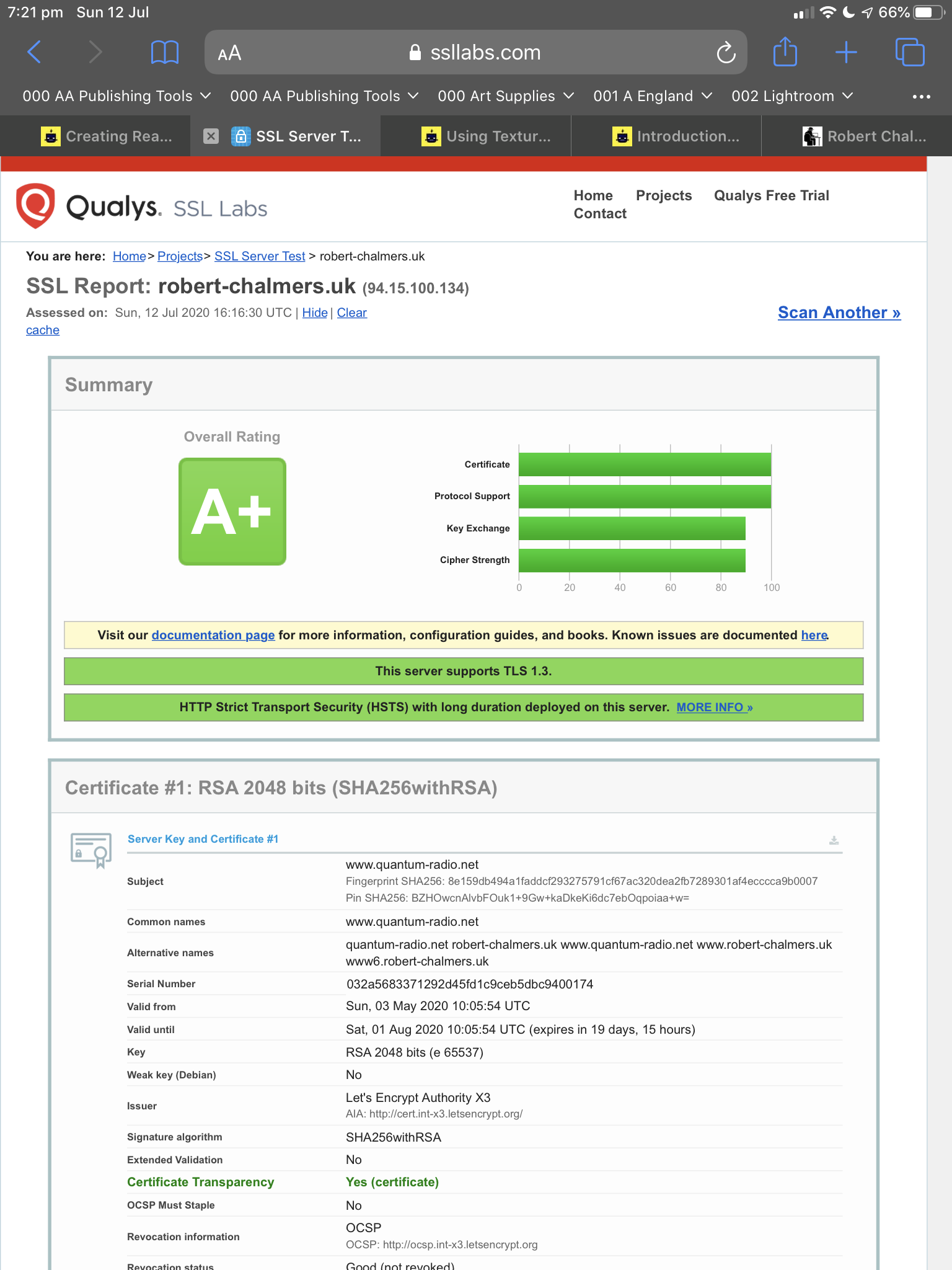Screen dimensions: 952x1270
Task: Tap the Protocol Support score bar
Action: (x=645, y=496)
